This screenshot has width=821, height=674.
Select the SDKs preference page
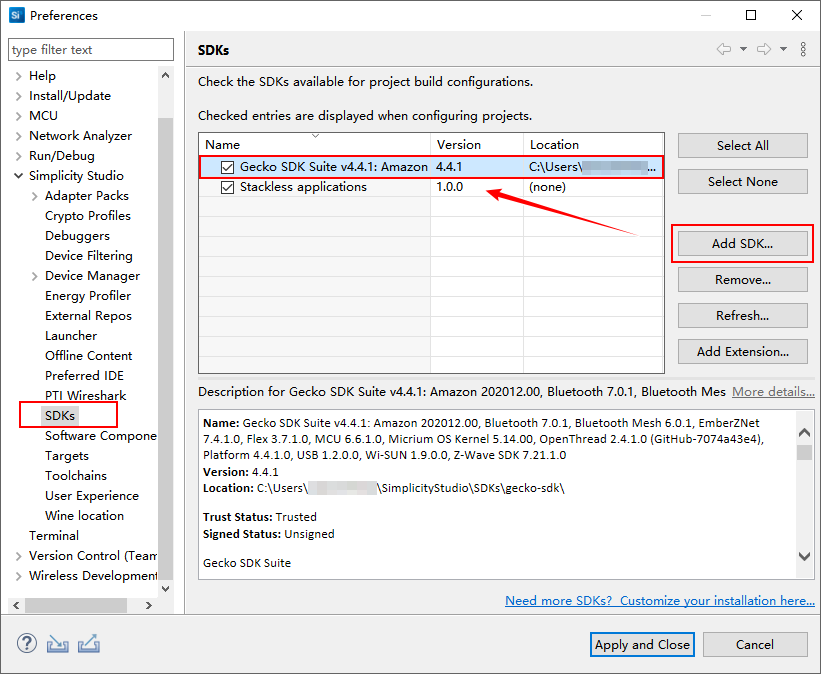click(60, 415)
